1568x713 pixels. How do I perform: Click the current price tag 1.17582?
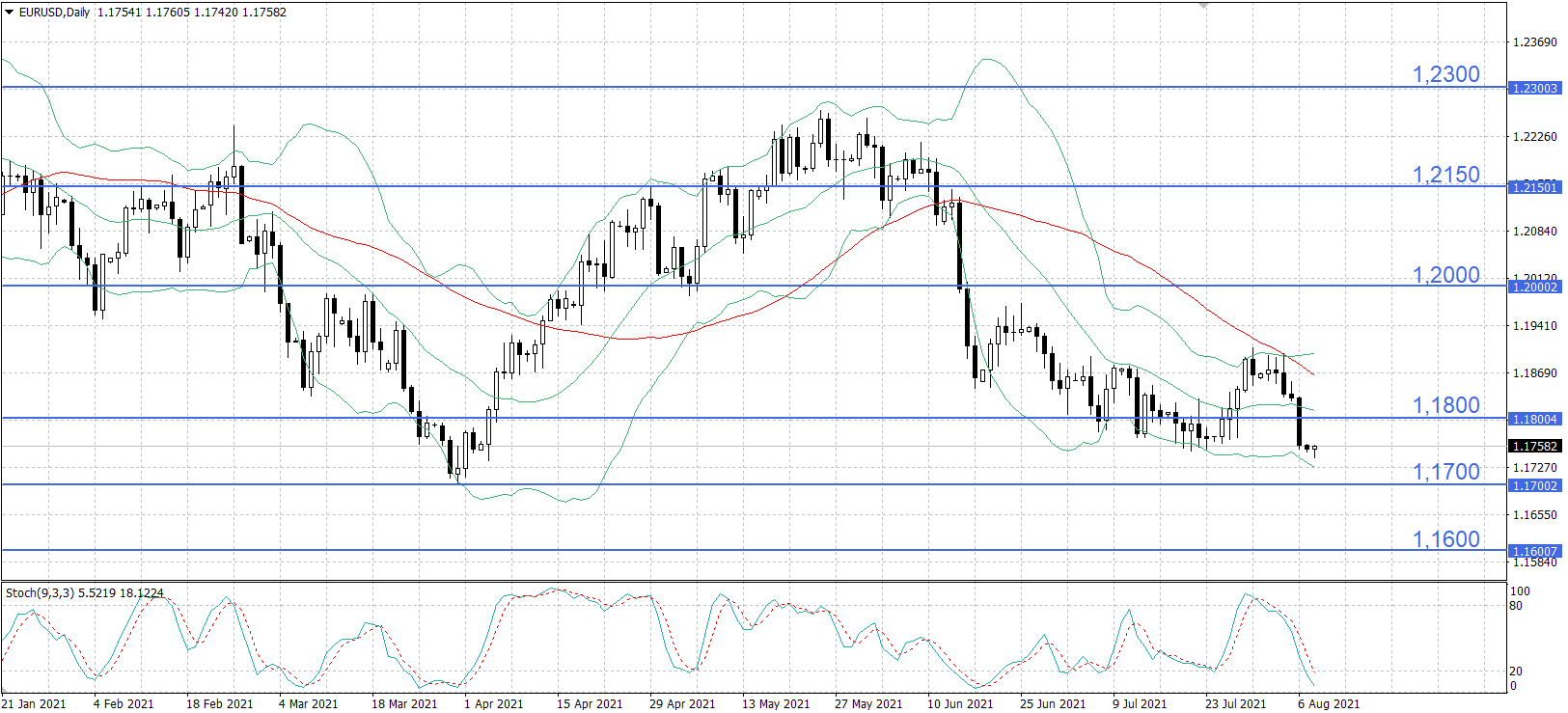point(1534,446)
